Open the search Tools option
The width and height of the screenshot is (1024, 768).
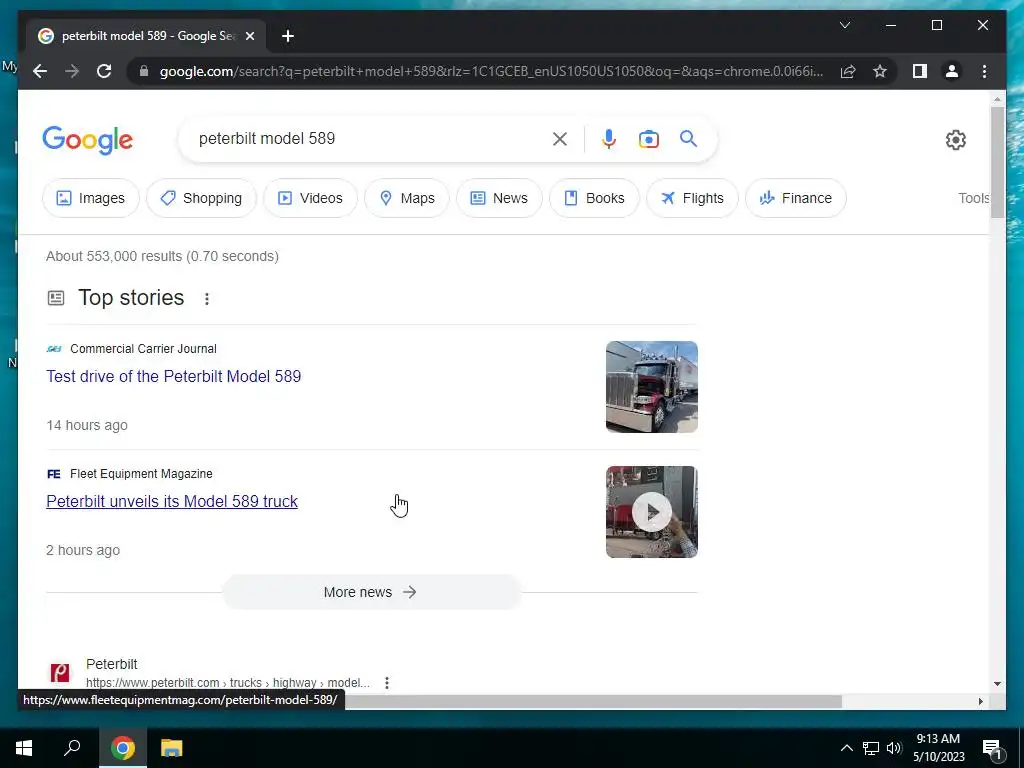tap(974, 198)
